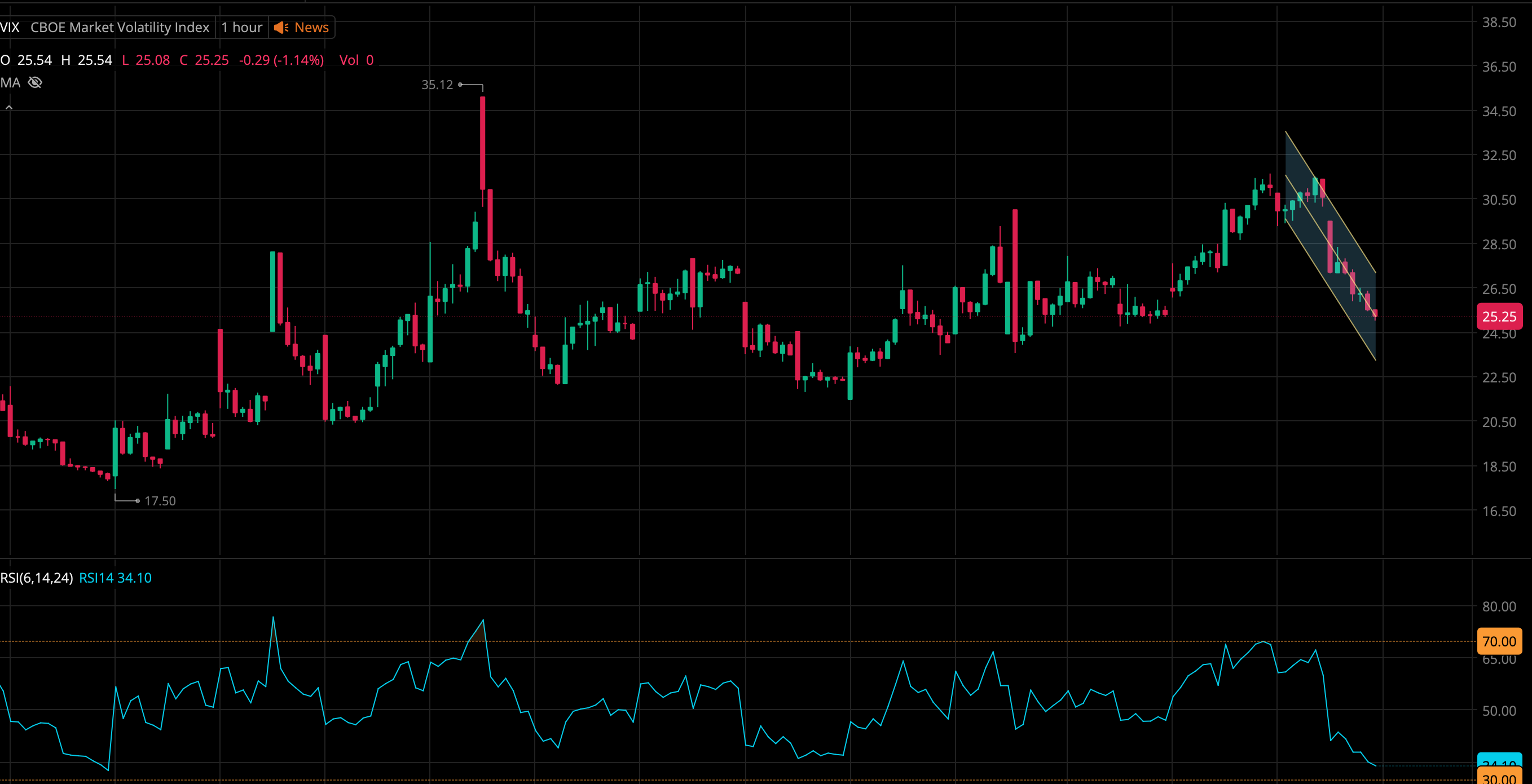The image size is (1532, 784).
Task: Click the 35.12 high price marker
Action: 437,85
